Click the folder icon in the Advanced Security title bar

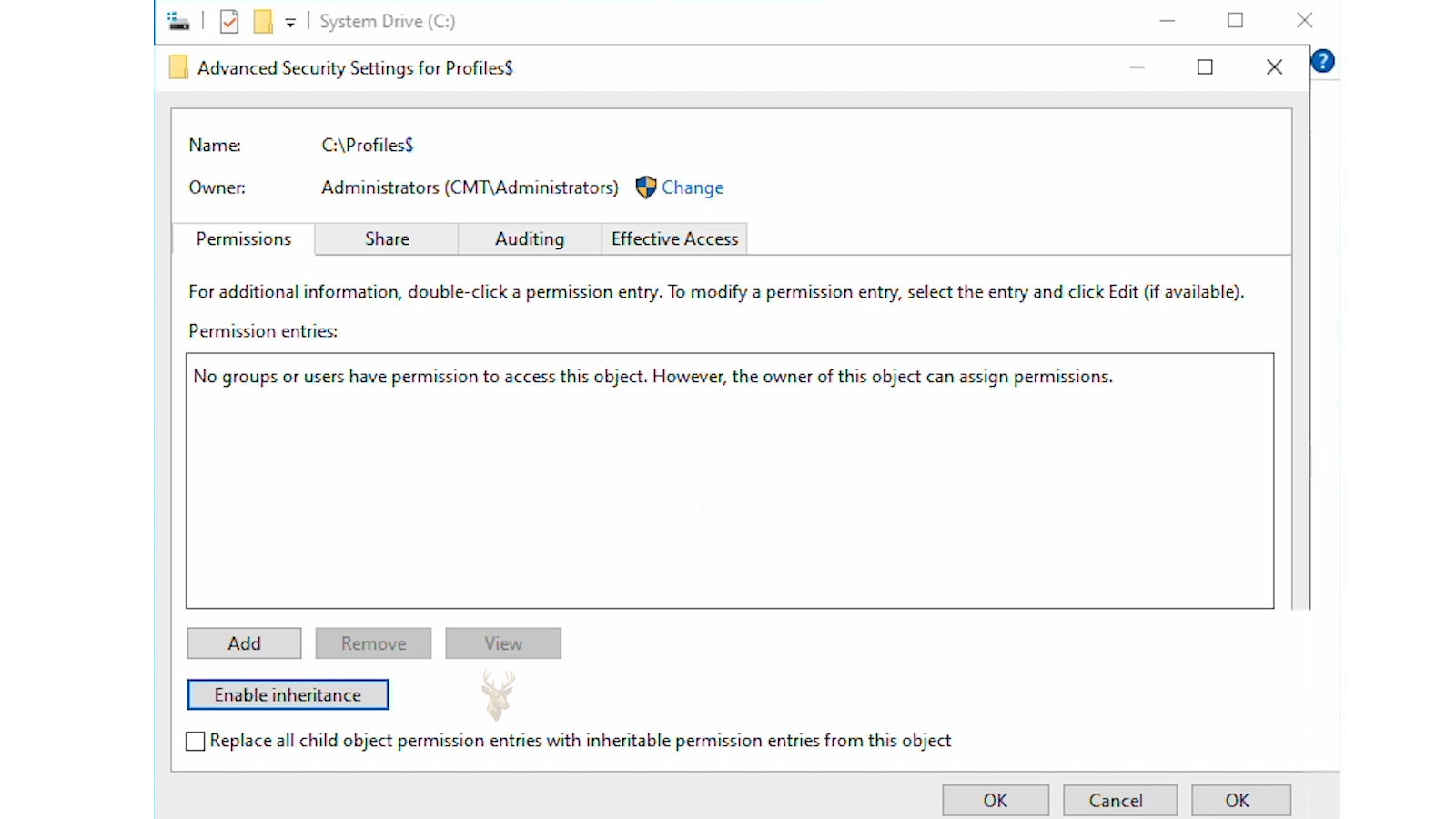point(178,67)
